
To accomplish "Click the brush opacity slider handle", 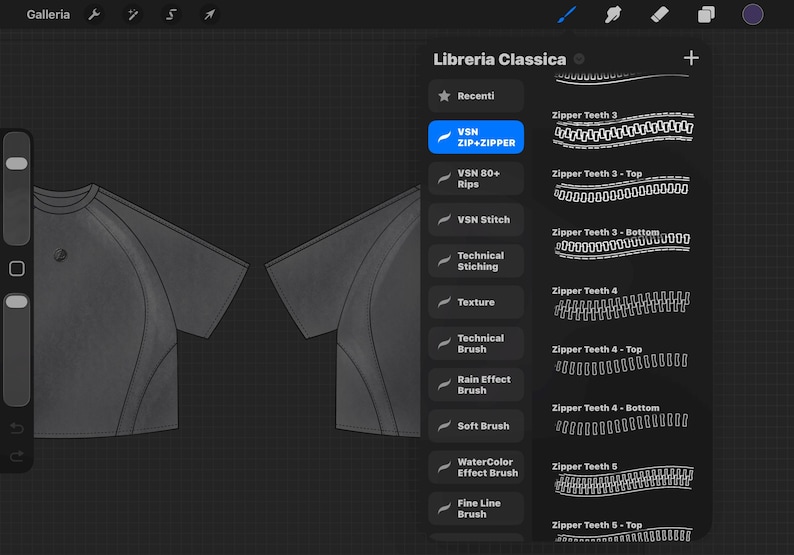I will coord(17,302).
